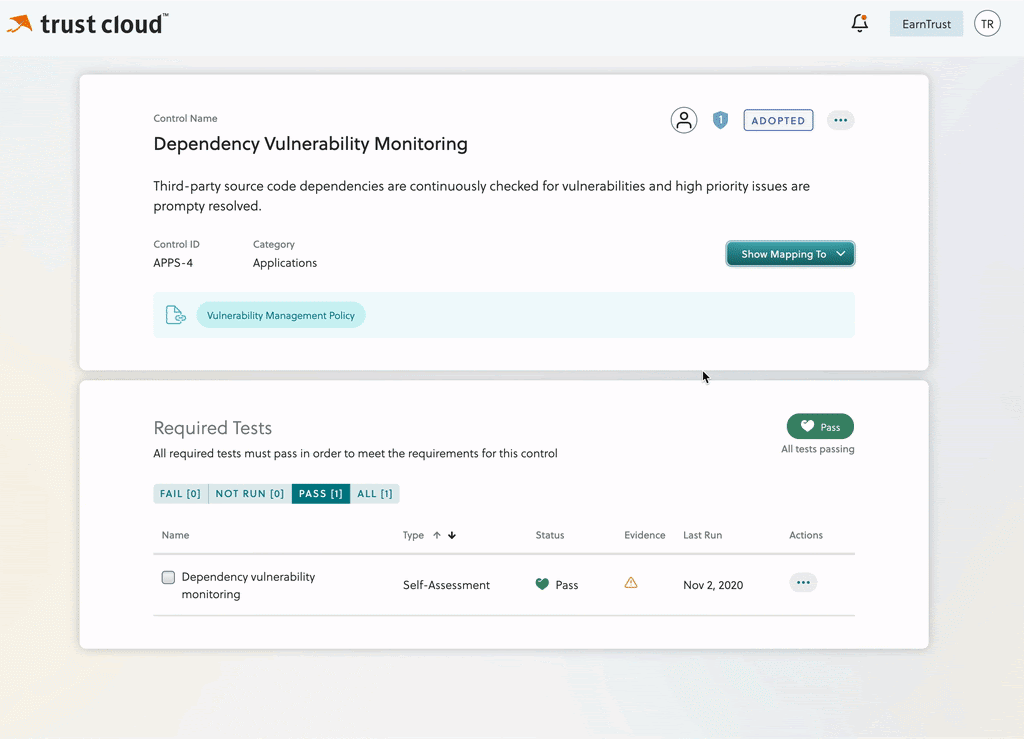The image size is (1024, 739).
Task: Click the EarnTrust button
Action: [x=926, y=24]
